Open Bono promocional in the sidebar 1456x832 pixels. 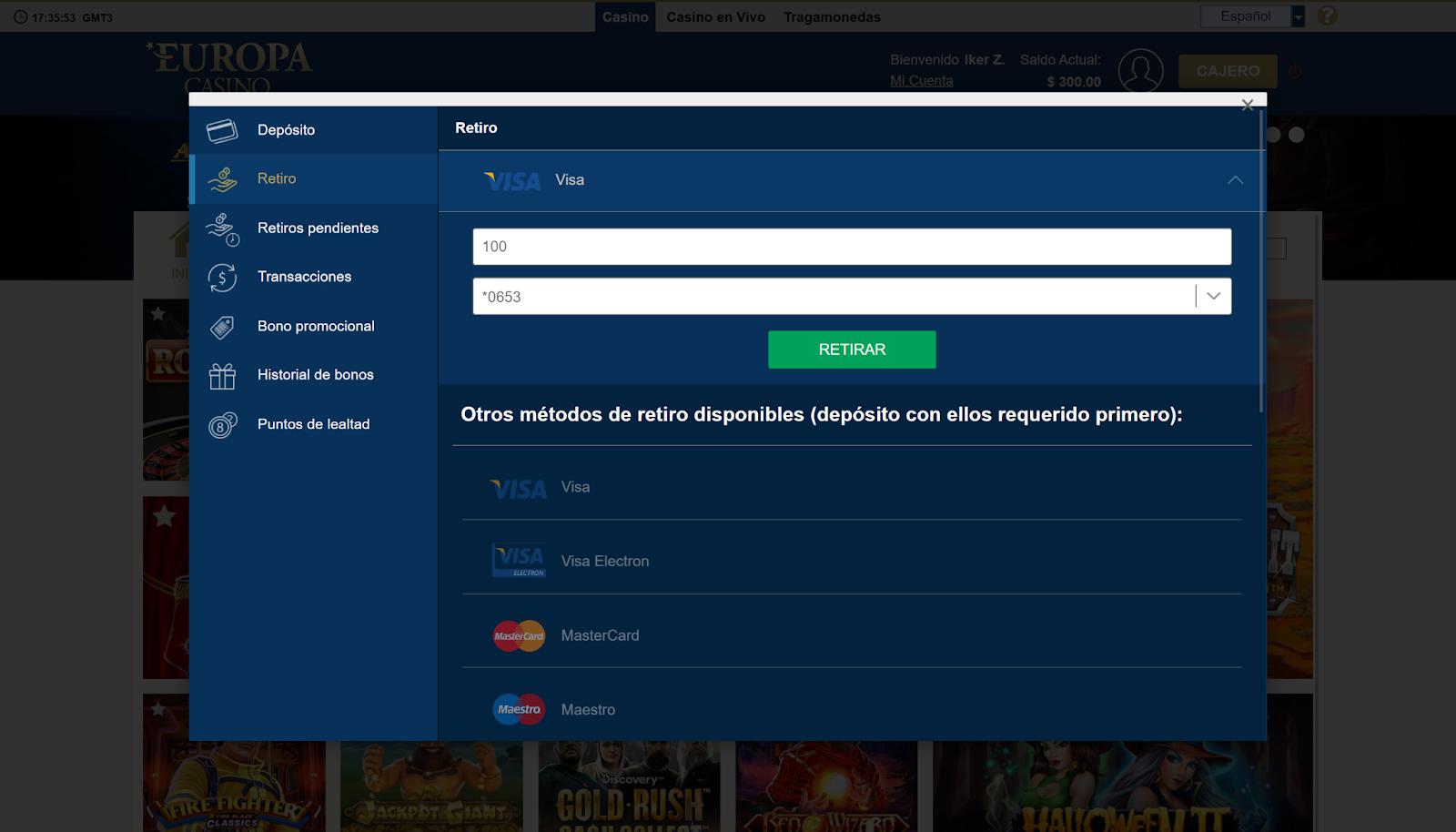coord(314,326)
